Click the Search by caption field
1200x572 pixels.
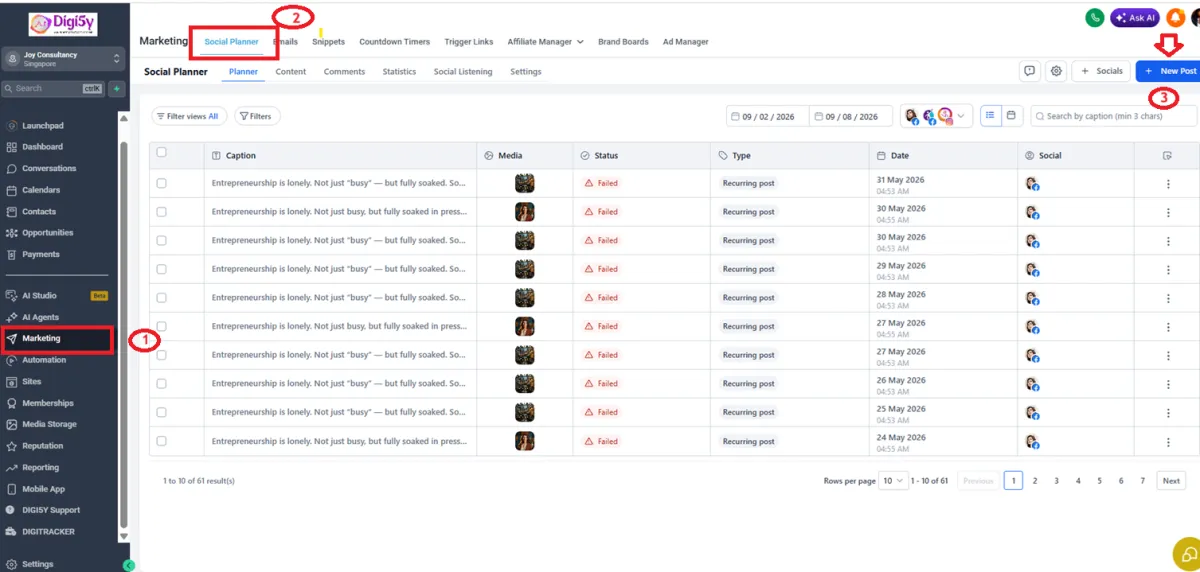[1113, 116]
